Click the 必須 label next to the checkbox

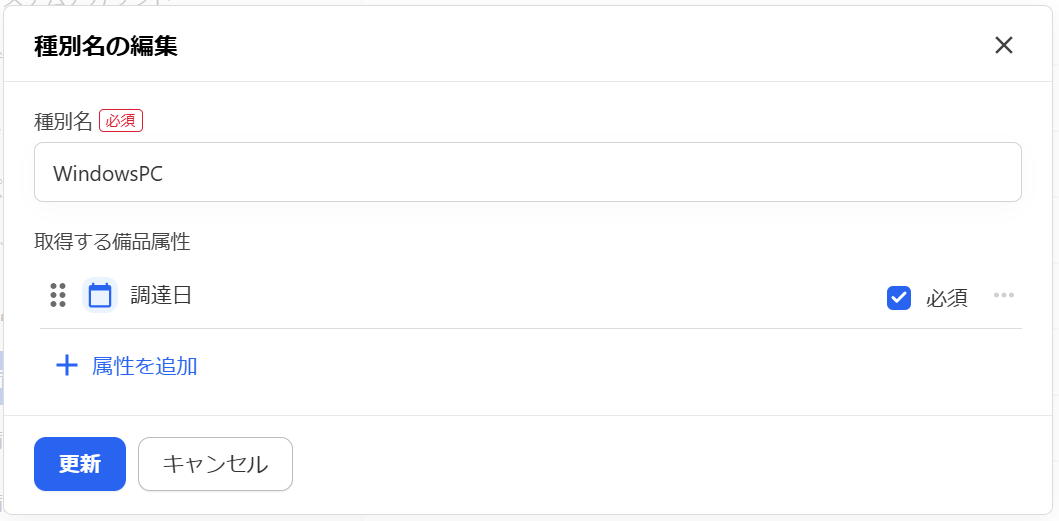947,298
